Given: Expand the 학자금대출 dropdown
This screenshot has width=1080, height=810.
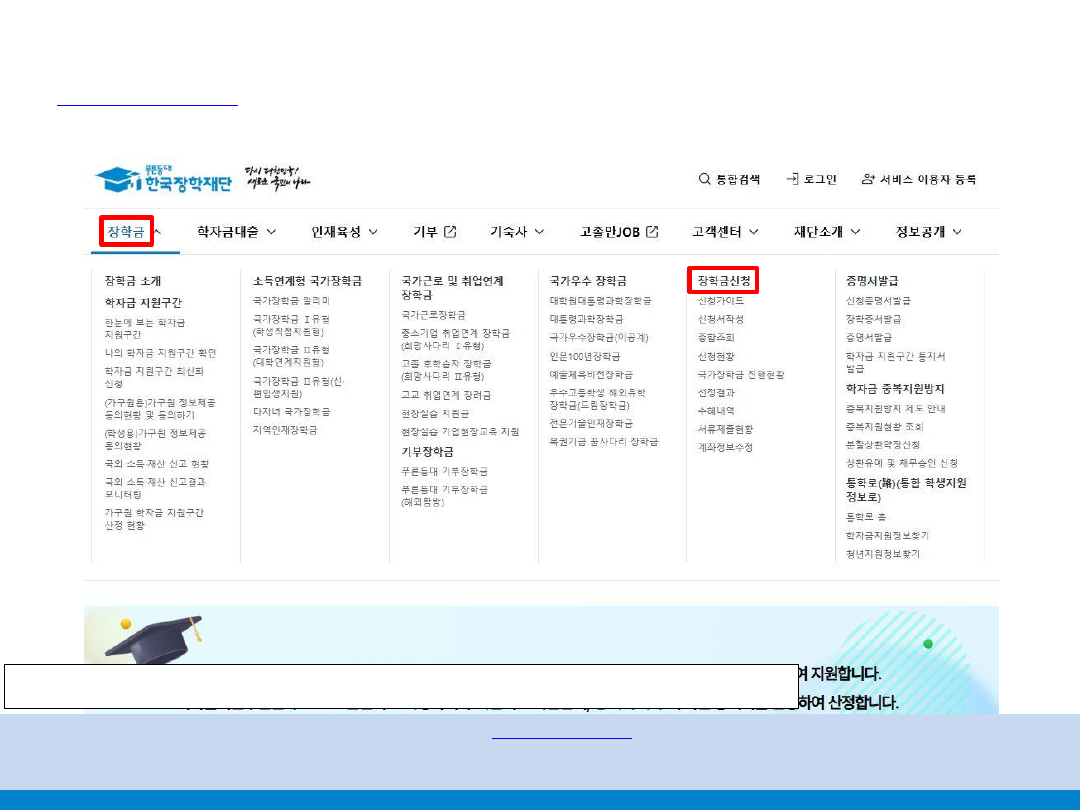Looking at the screenshot, I should click(x=271, y=232).
